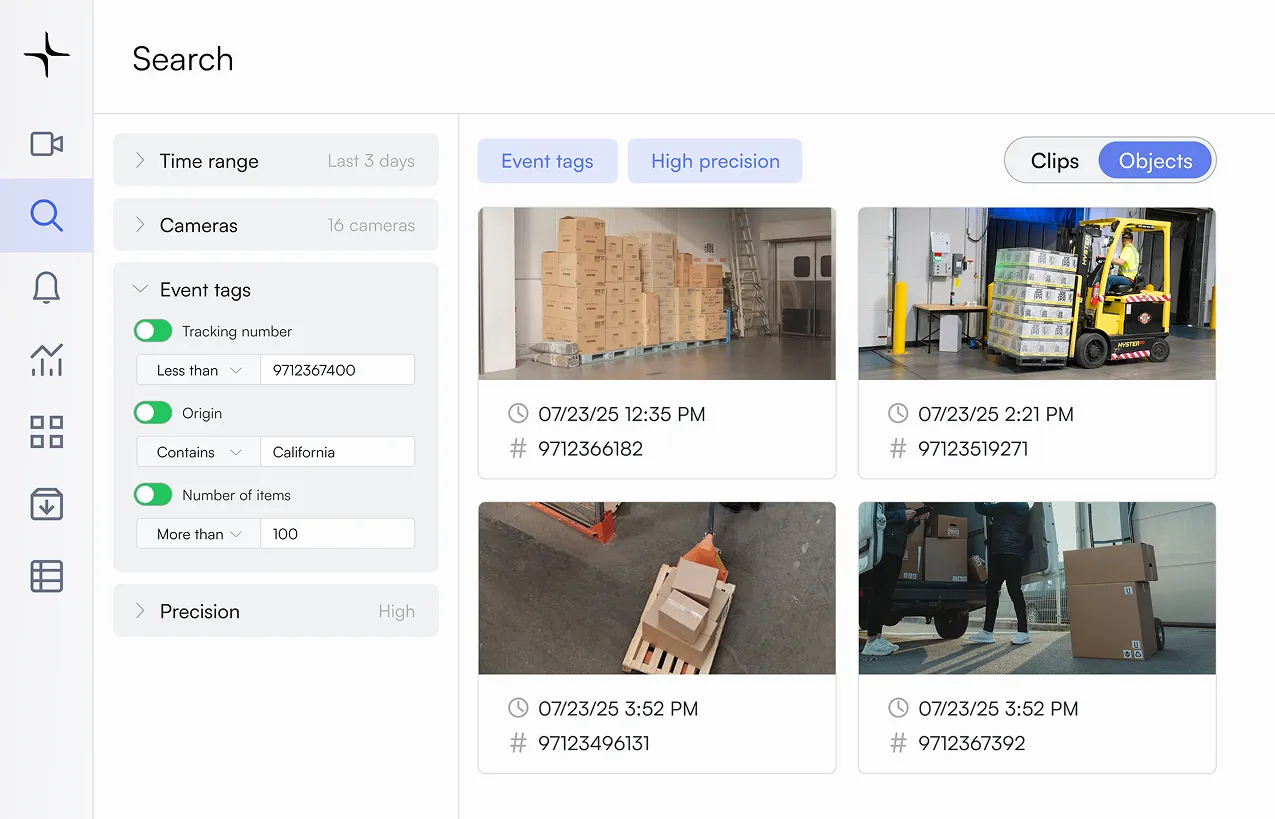Click the tracking number value field 9712367400
The height and width of the screenshot is (819, 1275).
(337, 370)
